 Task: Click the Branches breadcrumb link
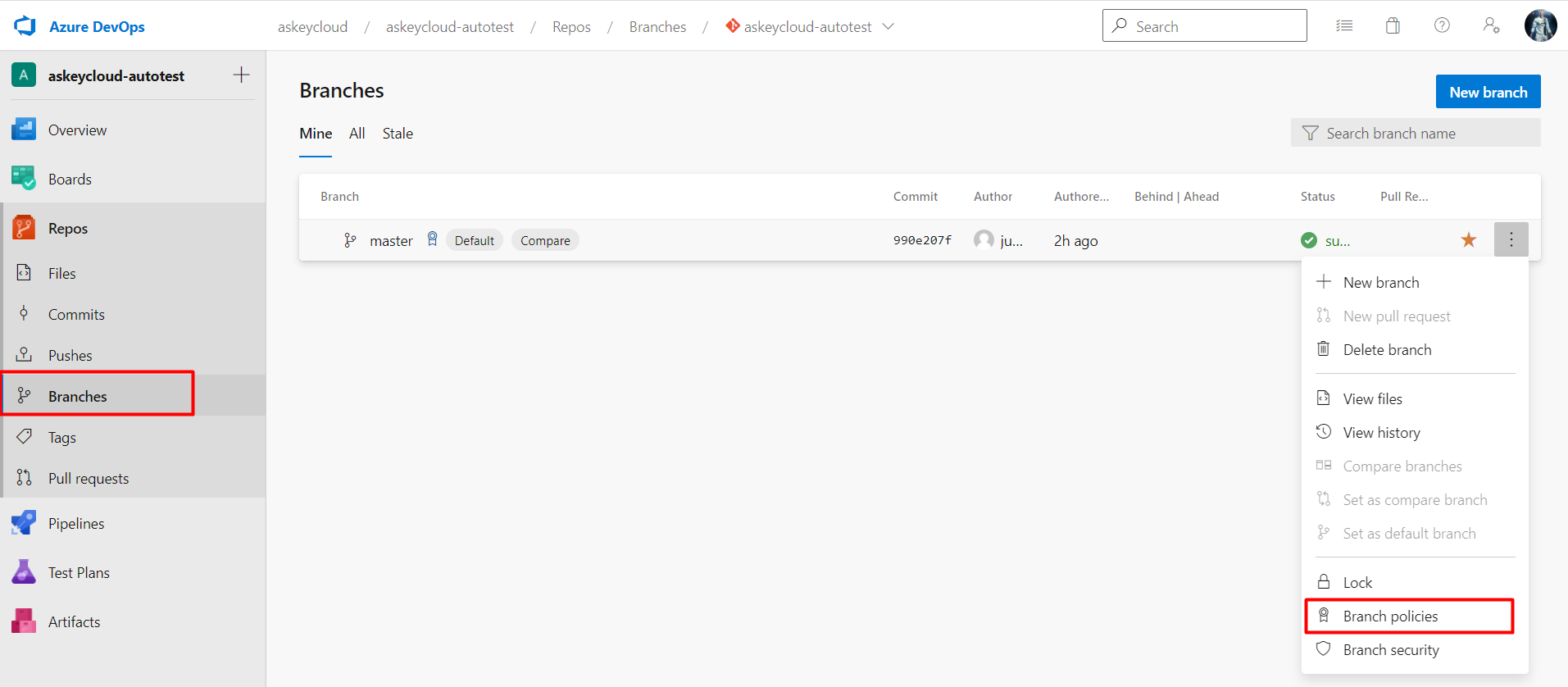point(657,26)
